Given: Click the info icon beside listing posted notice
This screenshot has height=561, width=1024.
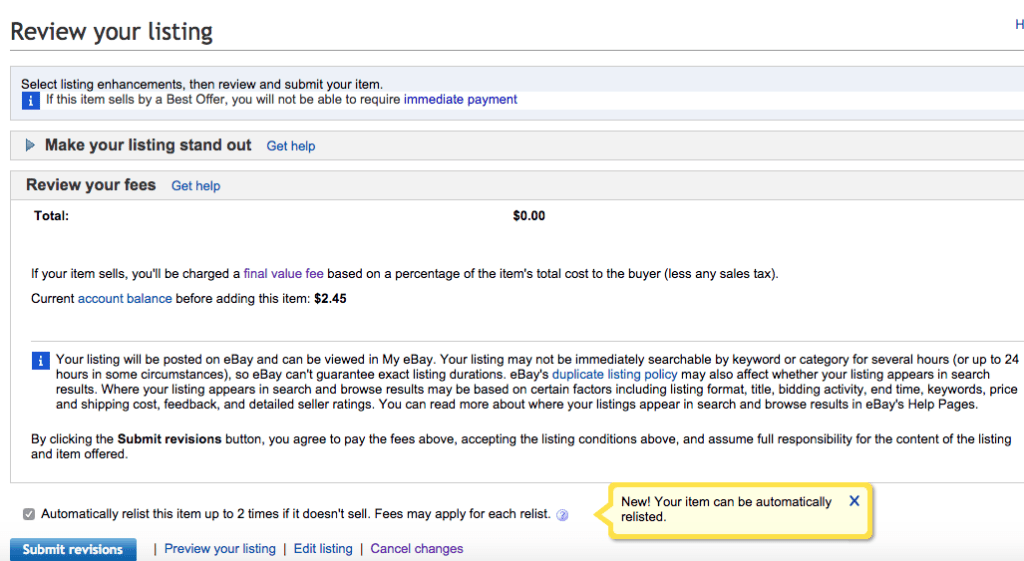Looking at the screenshot, I should pos(40,360).
